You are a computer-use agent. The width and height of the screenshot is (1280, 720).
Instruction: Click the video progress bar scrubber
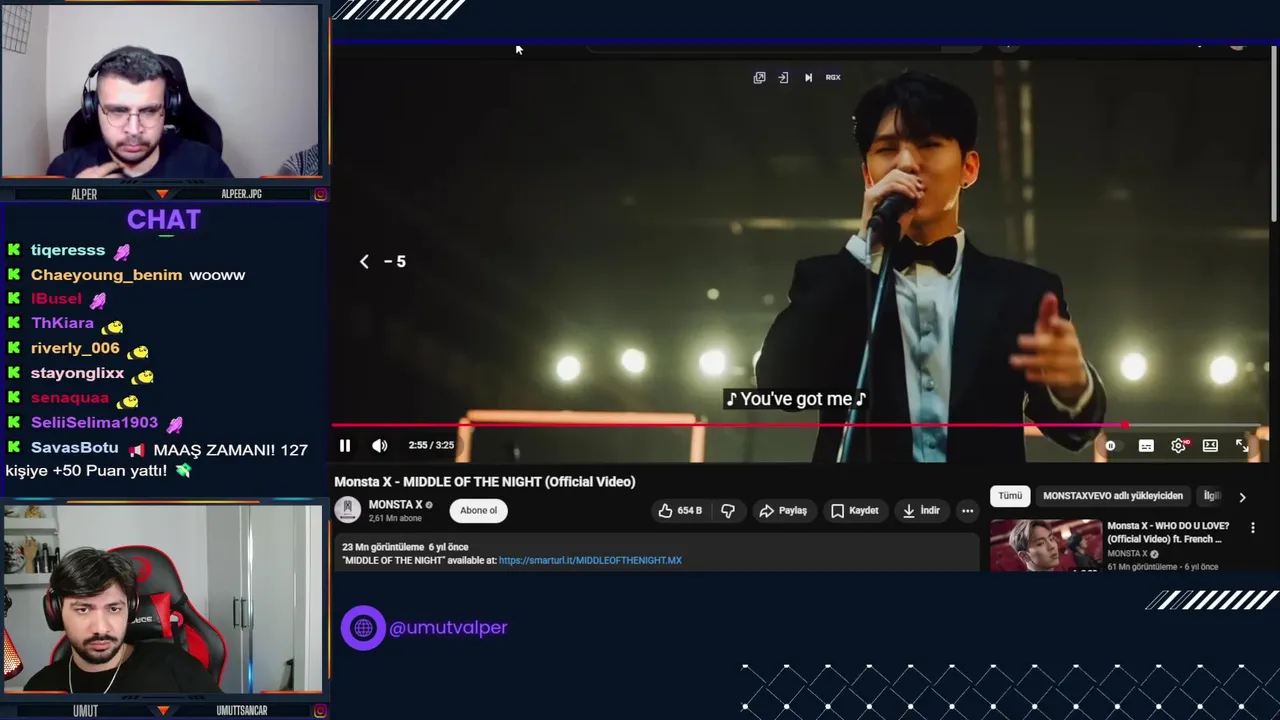[1125, 425]
